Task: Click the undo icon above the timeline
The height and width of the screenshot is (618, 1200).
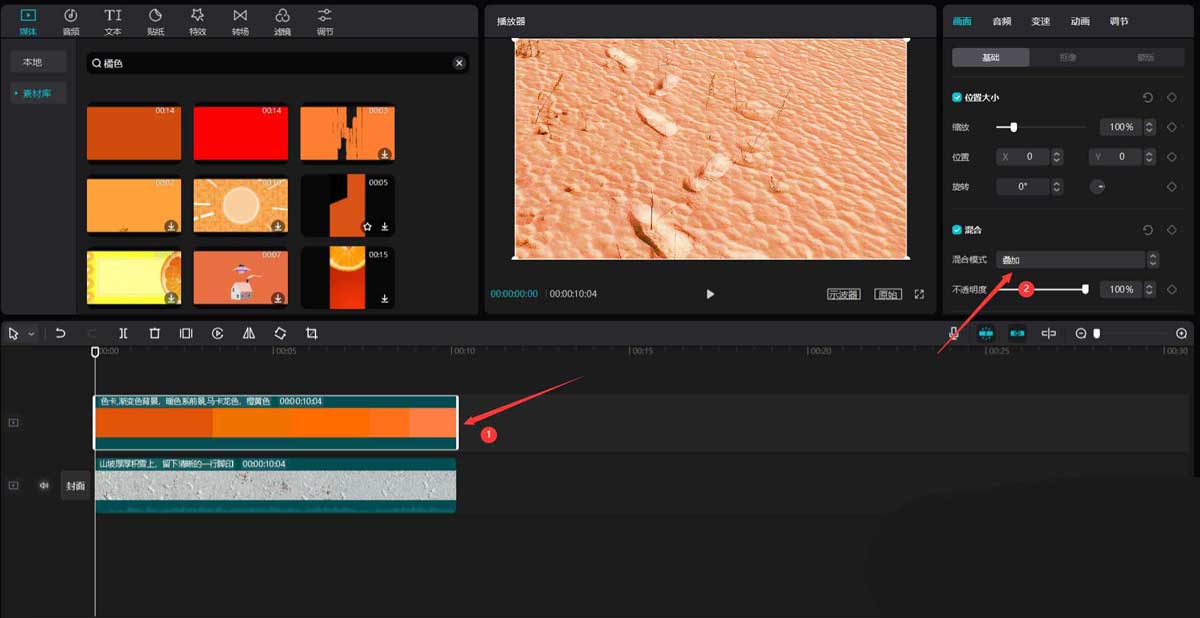Action: 60,332
